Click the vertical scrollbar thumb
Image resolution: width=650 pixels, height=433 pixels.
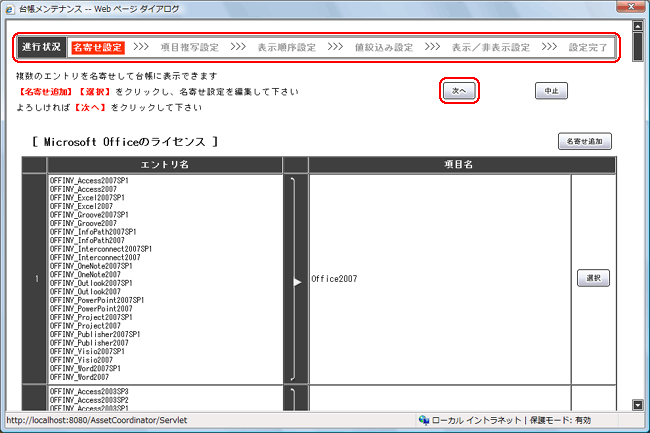(638, 46)
